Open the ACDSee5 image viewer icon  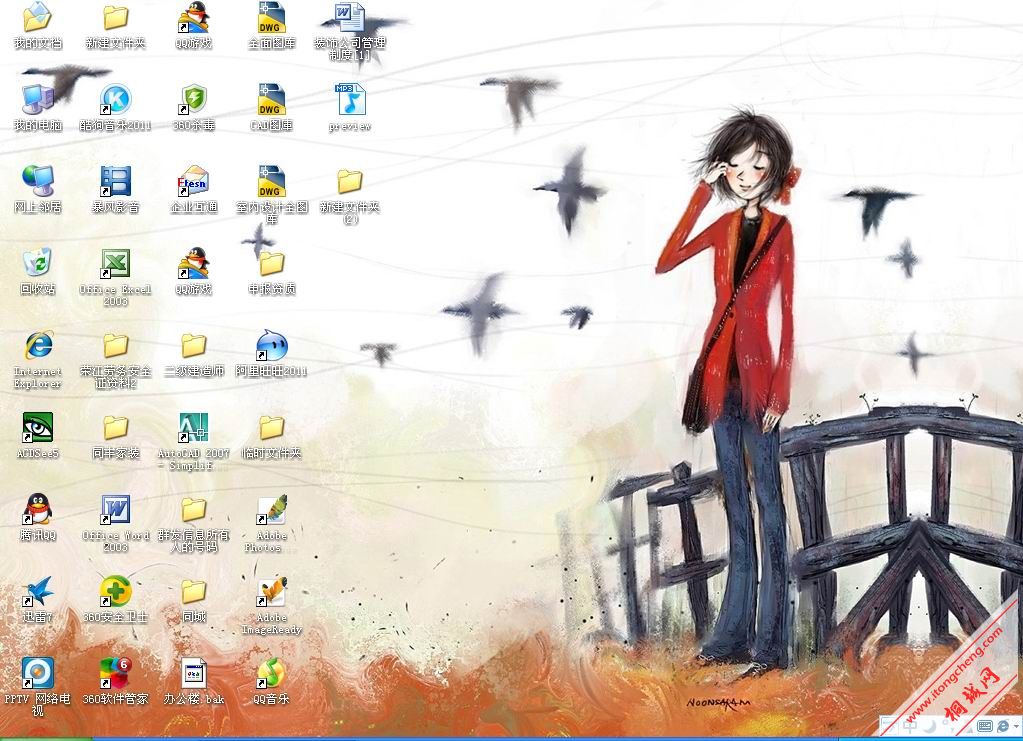coord(38,428)
